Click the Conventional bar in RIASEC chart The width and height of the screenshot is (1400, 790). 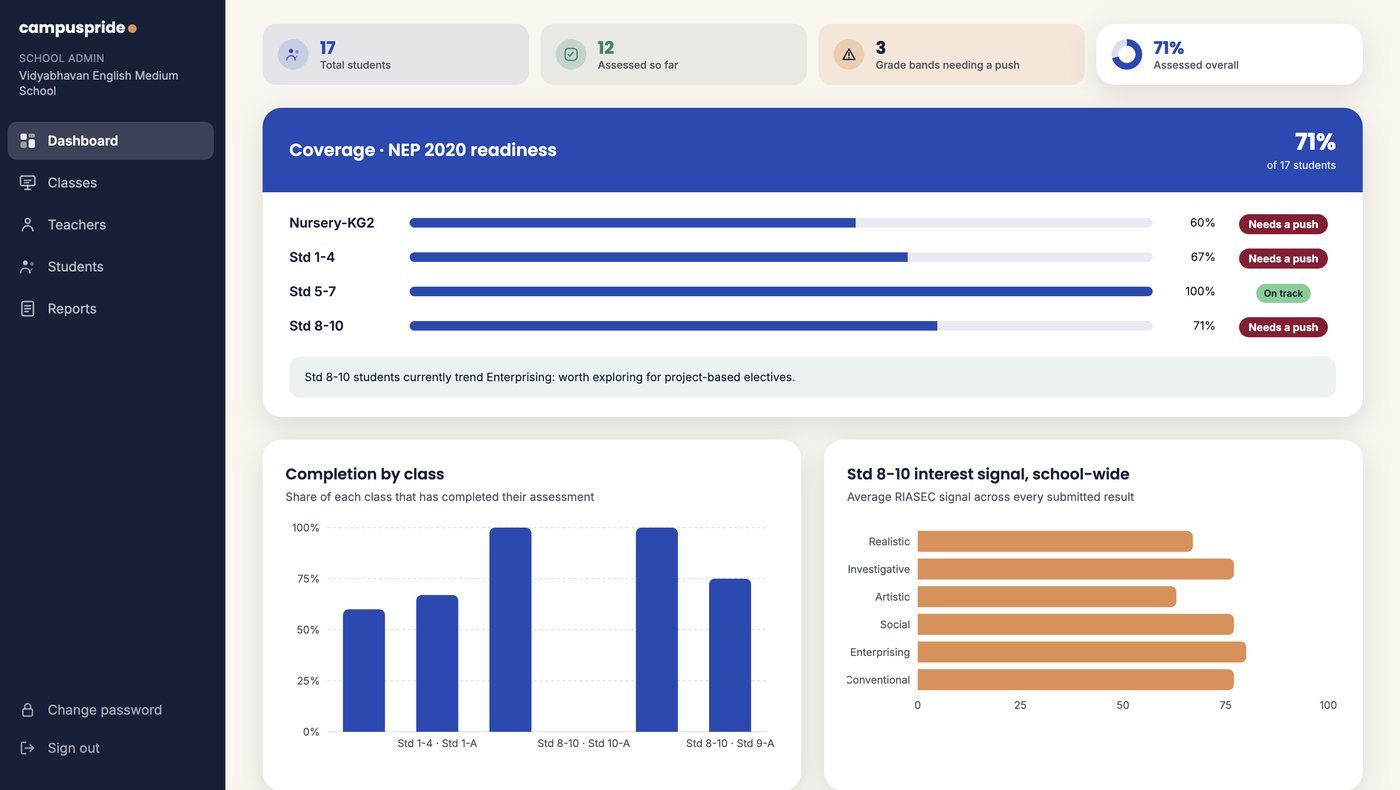1076,680
